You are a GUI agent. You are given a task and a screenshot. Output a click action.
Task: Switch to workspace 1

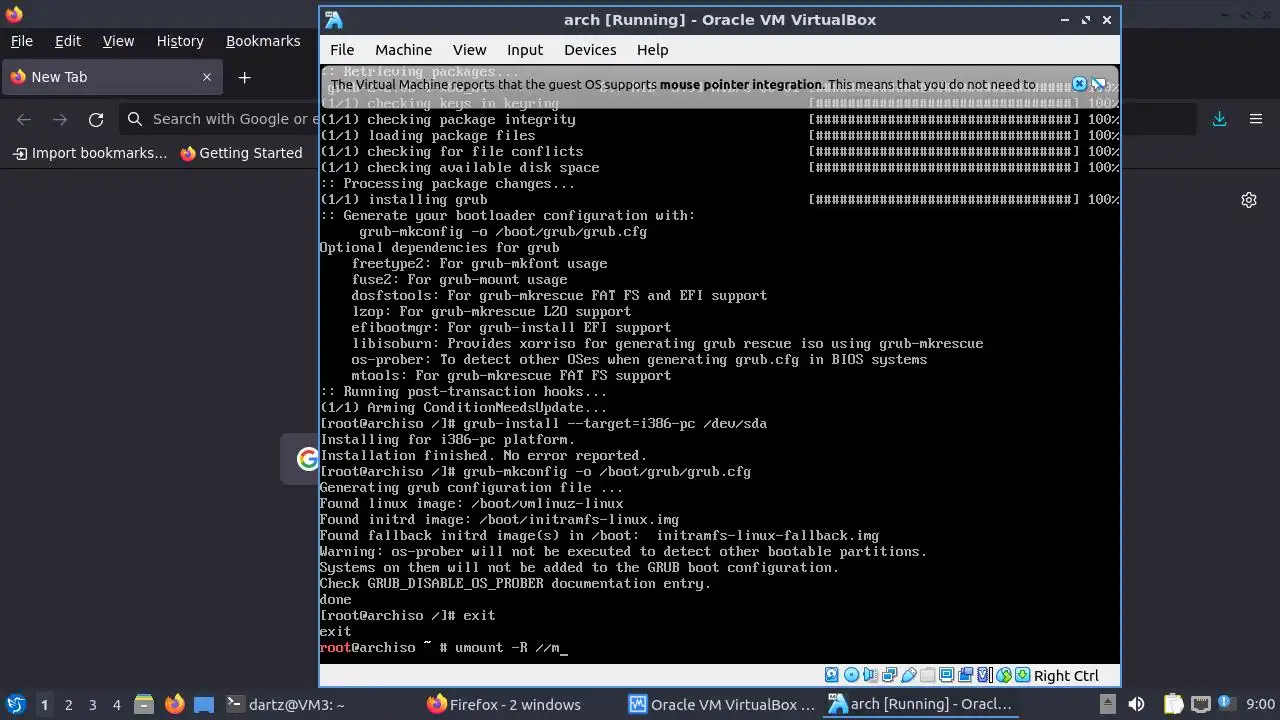click(x=44, y=705)
